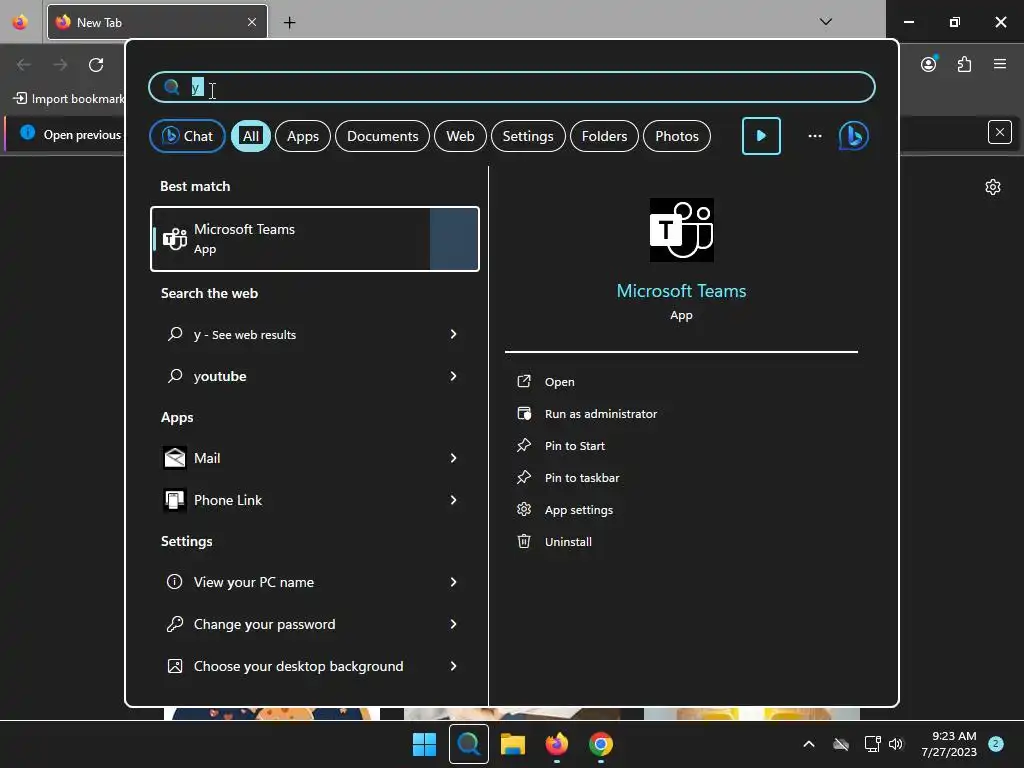Click the App settings gear icon
This screenshot has height=768, width=1024.
tap(524, 509)
